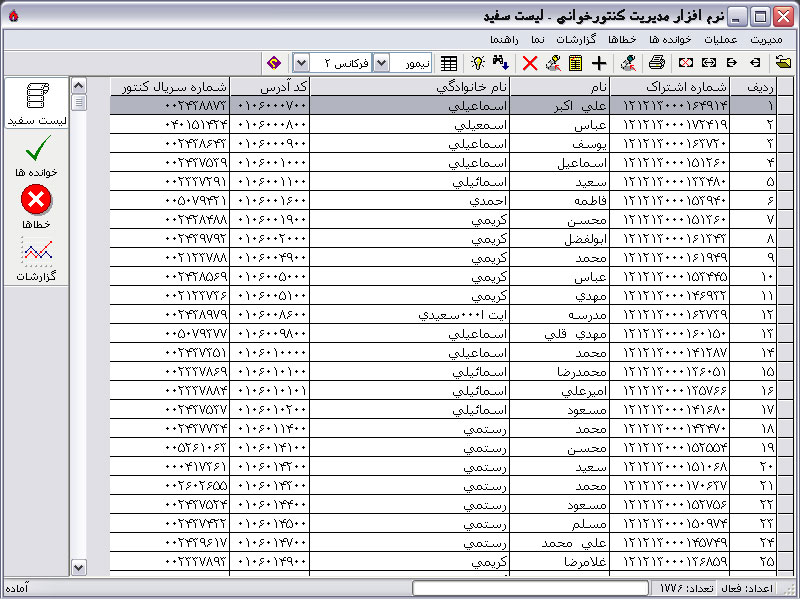The width and height of the screenshot is (800, 600).
Task: Expand the فرکانس ۲ dropdown list
Action: (x=302, y=63)
